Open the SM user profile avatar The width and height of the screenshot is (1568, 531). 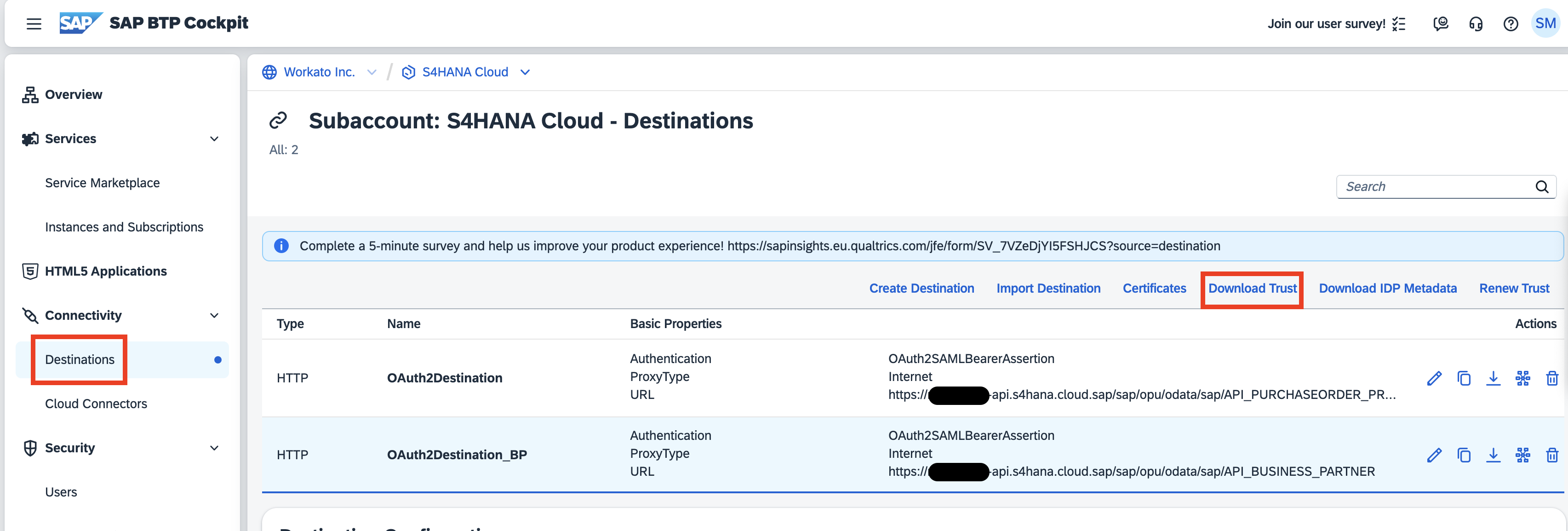1545,24
